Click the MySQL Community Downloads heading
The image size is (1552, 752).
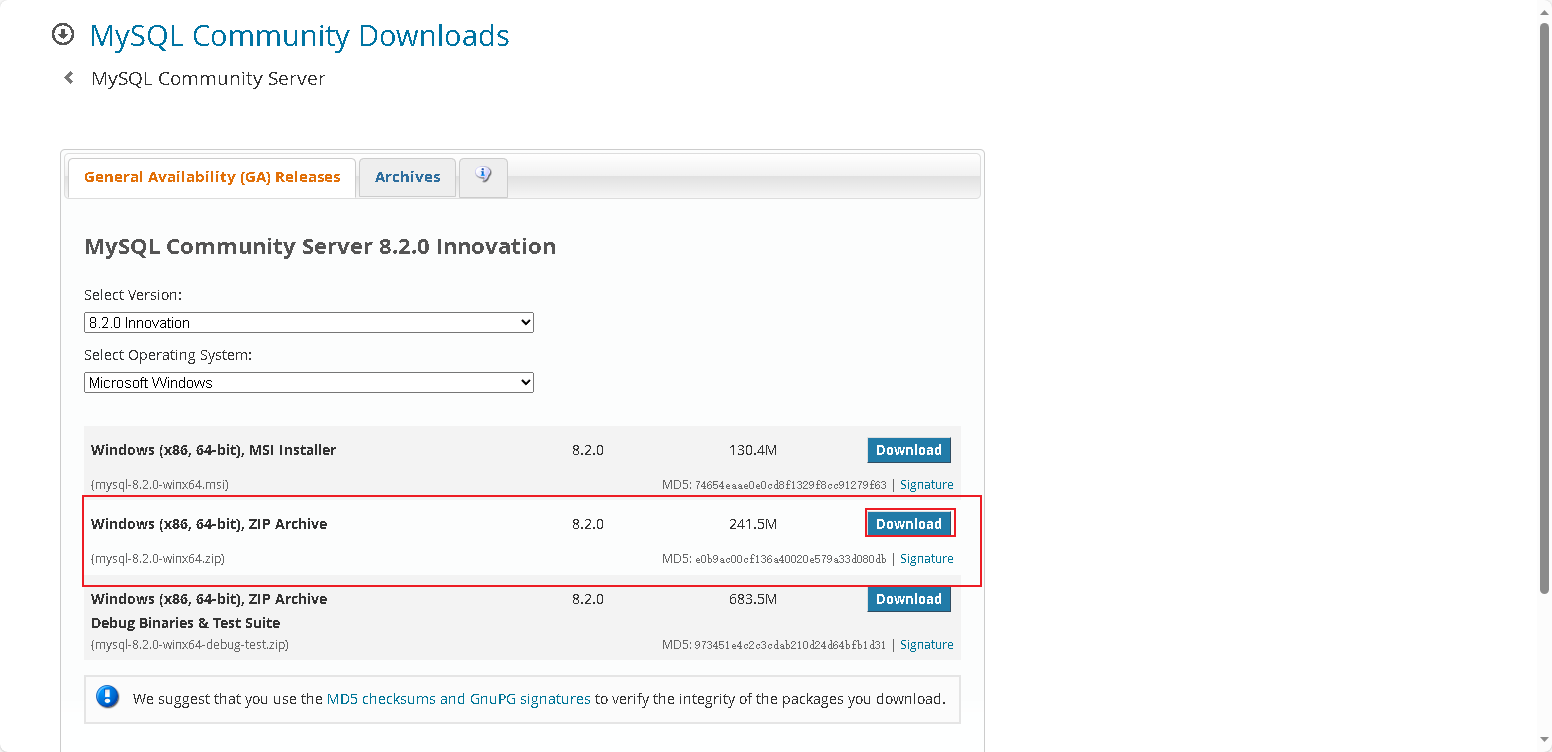[x=299, y=36]
